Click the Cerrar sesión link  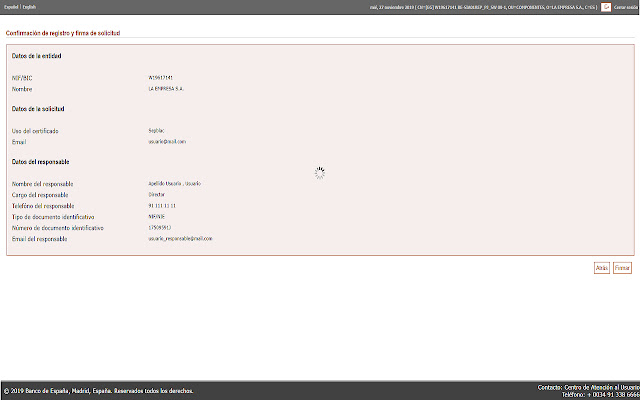[627, 7]
